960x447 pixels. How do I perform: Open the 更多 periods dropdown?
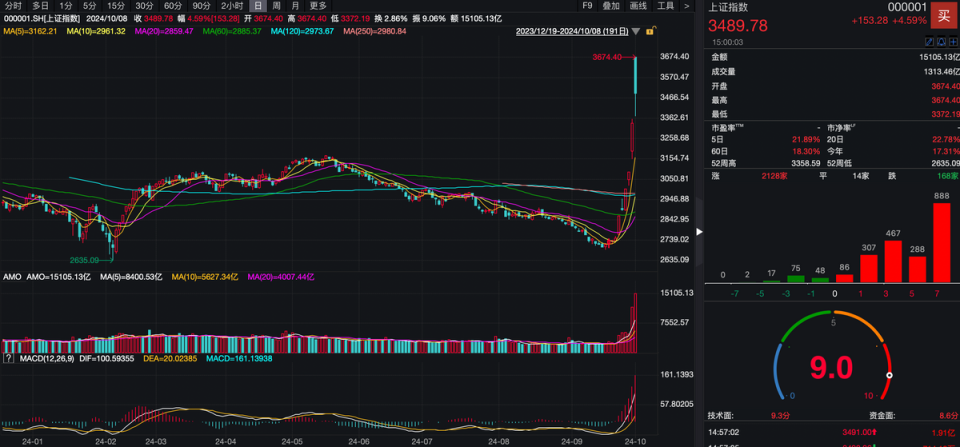coord(318,6)
